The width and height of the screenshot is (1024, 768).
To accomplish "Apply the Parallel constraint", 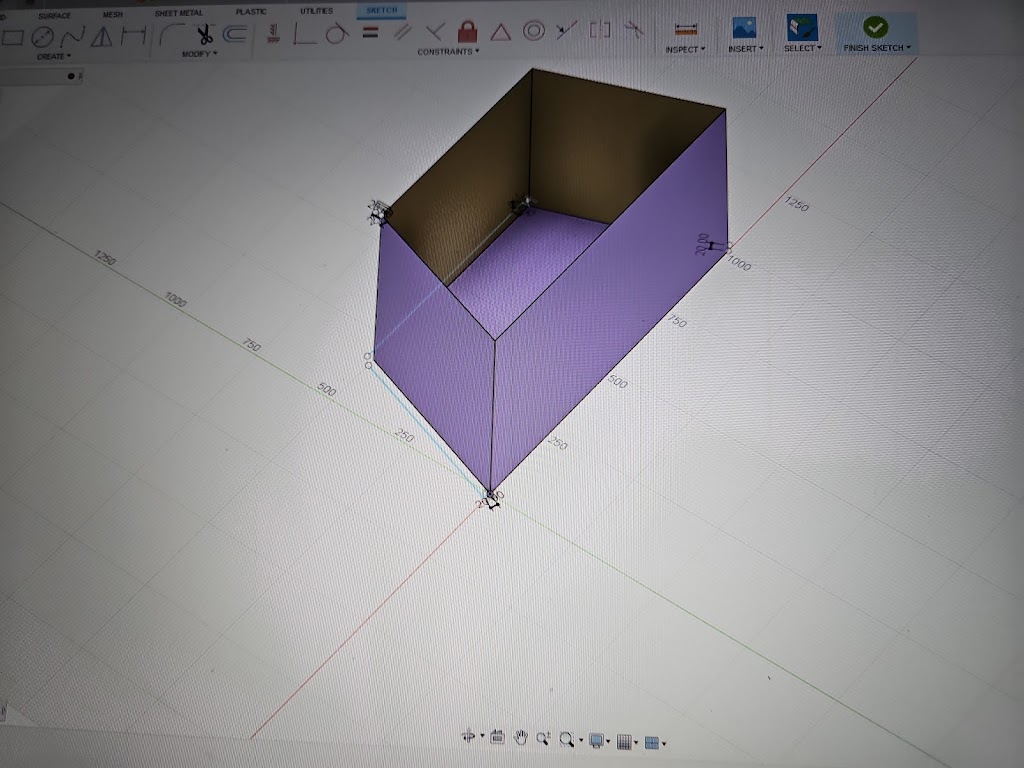I will pyautogui.click(x=402, y=31).
